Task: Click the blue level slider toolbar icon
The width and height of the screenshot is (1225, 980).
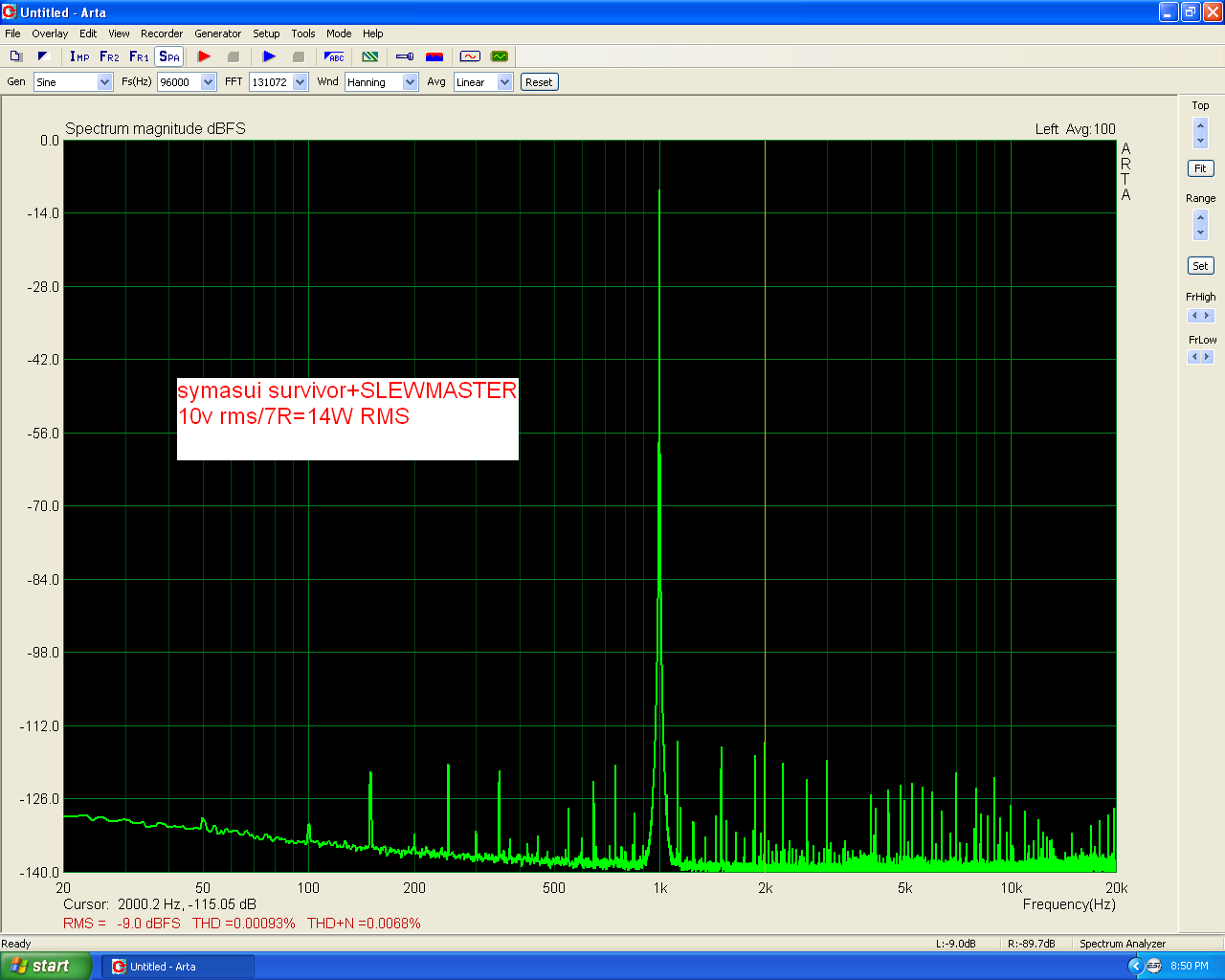Action: pos(405,56)
